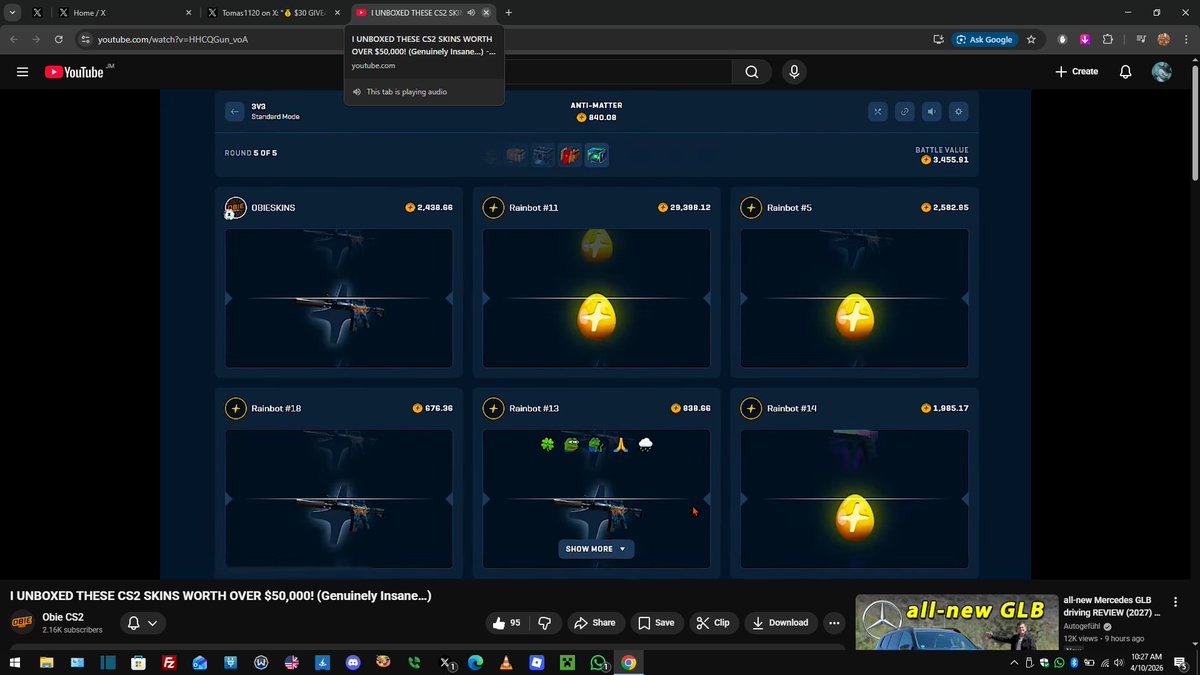The height and width of the screenshot is (675, 1200).
Task: Open FileZilla from taskbar
Action: [169, 662]
